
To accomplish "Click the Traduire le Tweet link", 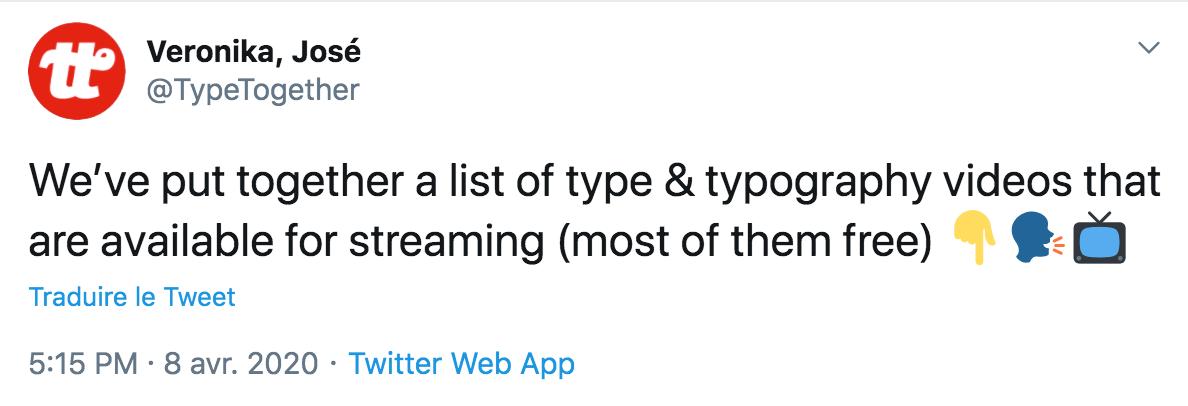I will [132, 296].
